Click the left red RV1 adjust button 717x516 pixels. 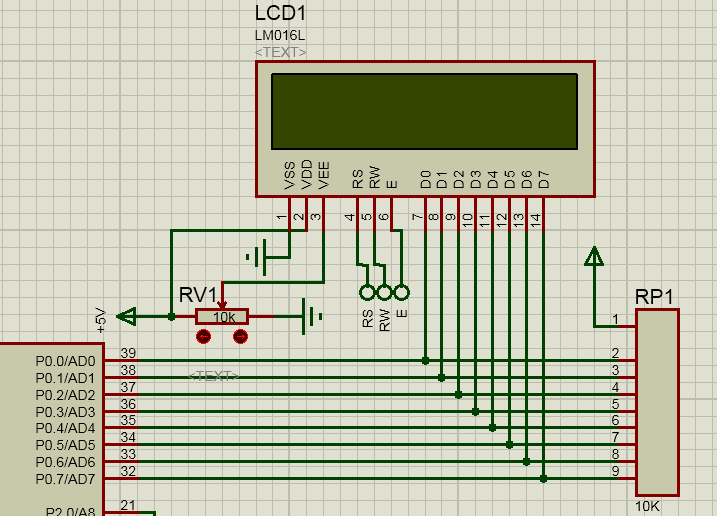(204, 337)
